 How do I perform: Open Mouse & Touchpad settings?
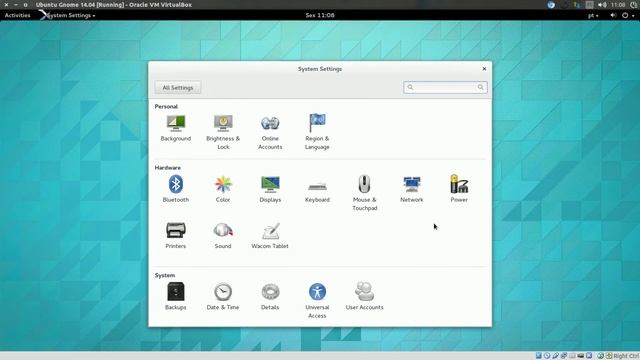coord(364,193)
